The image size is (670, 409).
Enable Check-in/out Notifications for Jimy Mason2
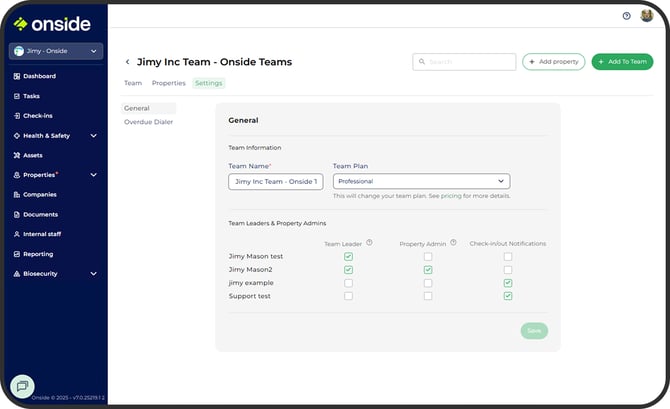508,270
